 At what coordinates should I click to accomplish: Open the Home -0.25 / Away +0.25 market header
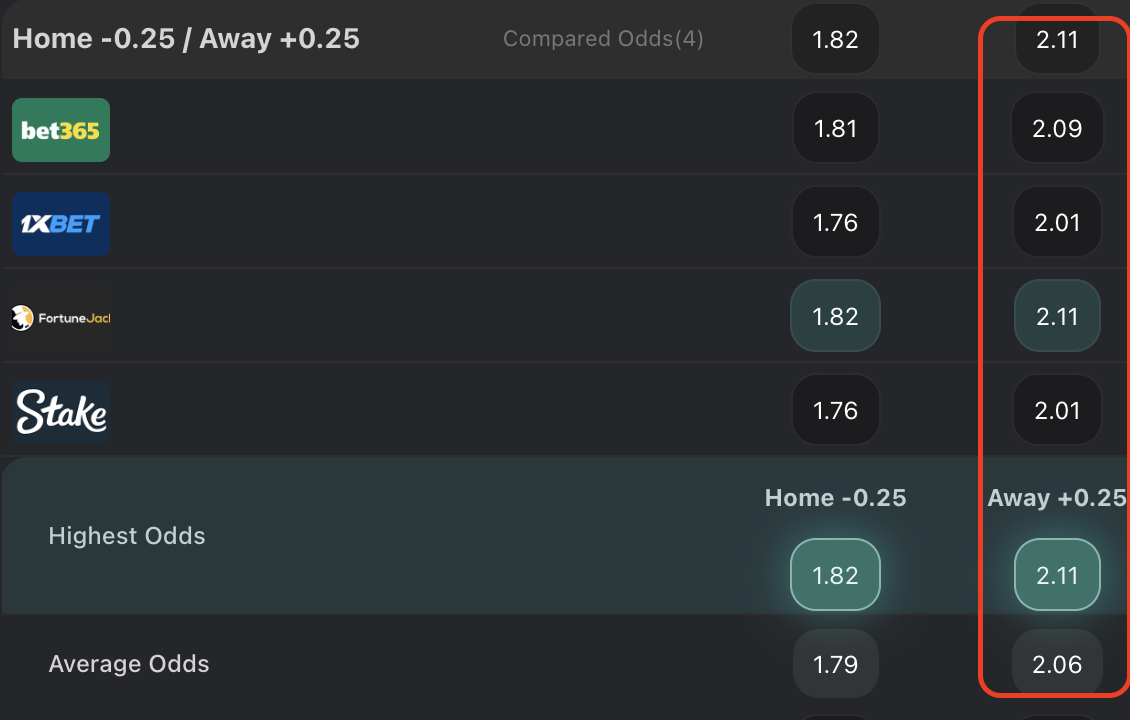pos(185,38)
